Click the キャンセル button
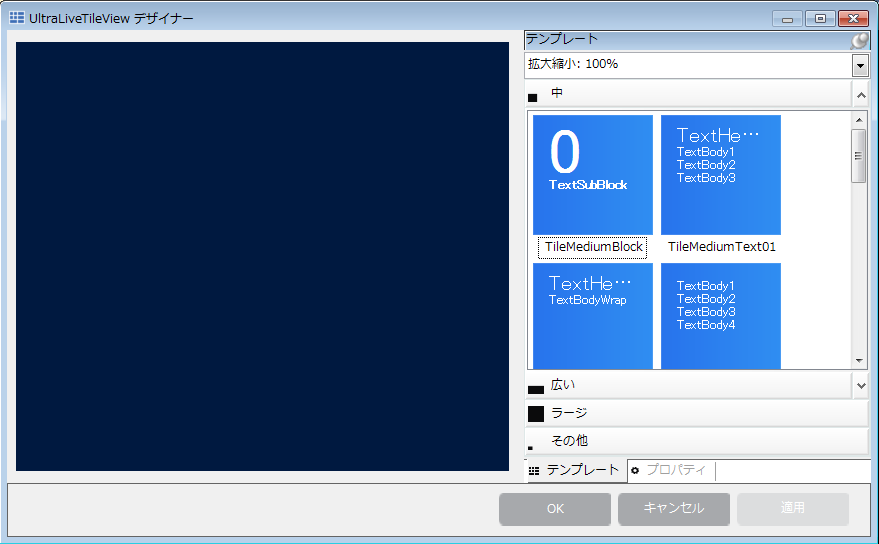The width and height of the screenshot is (879, 544). coord(674,509)
